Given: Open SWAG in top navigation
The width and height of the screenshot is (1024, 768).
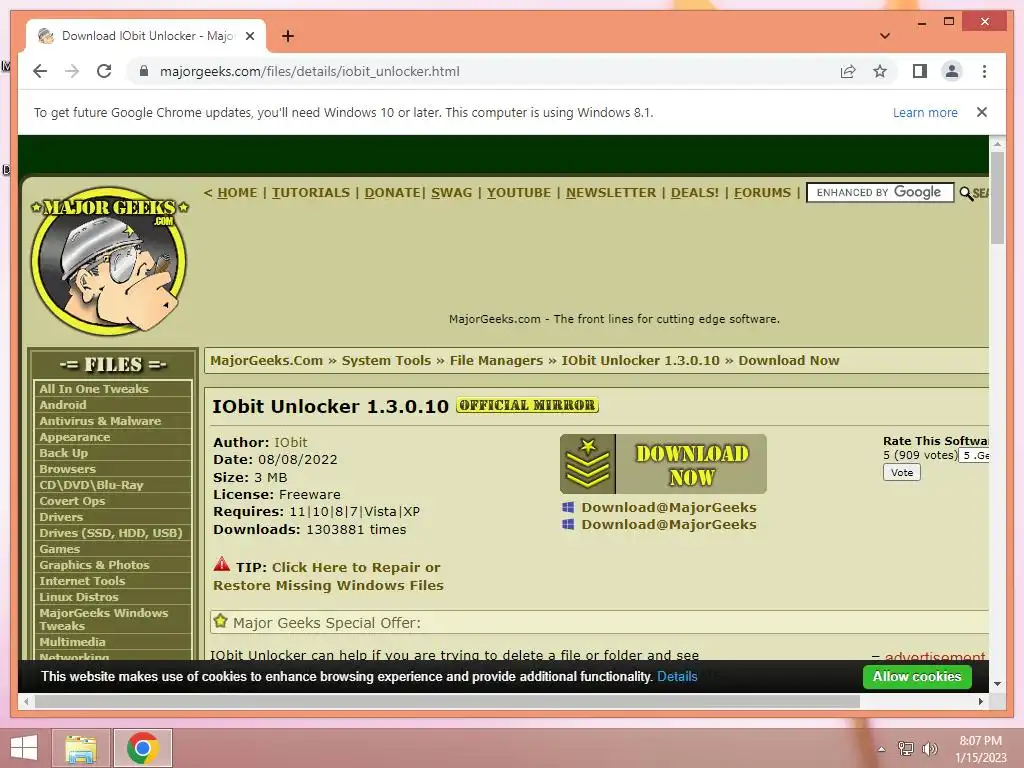Looking at the screenshot, I should pos(451,193).
